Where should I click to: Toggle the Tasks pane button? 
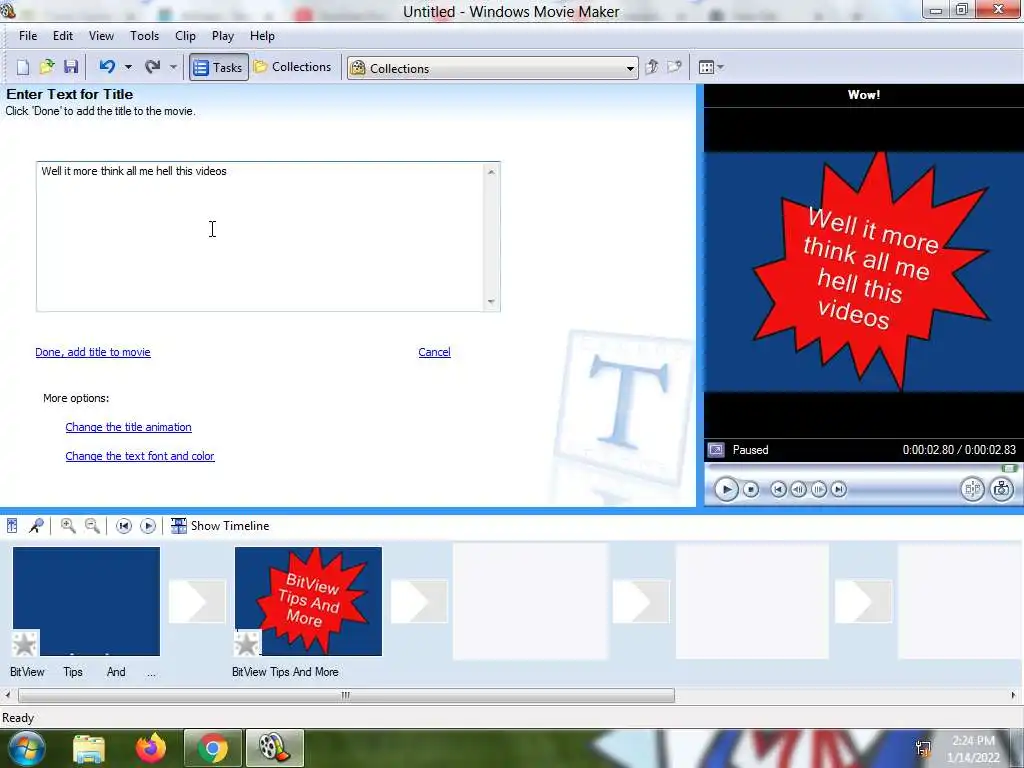tap(219, 67)
